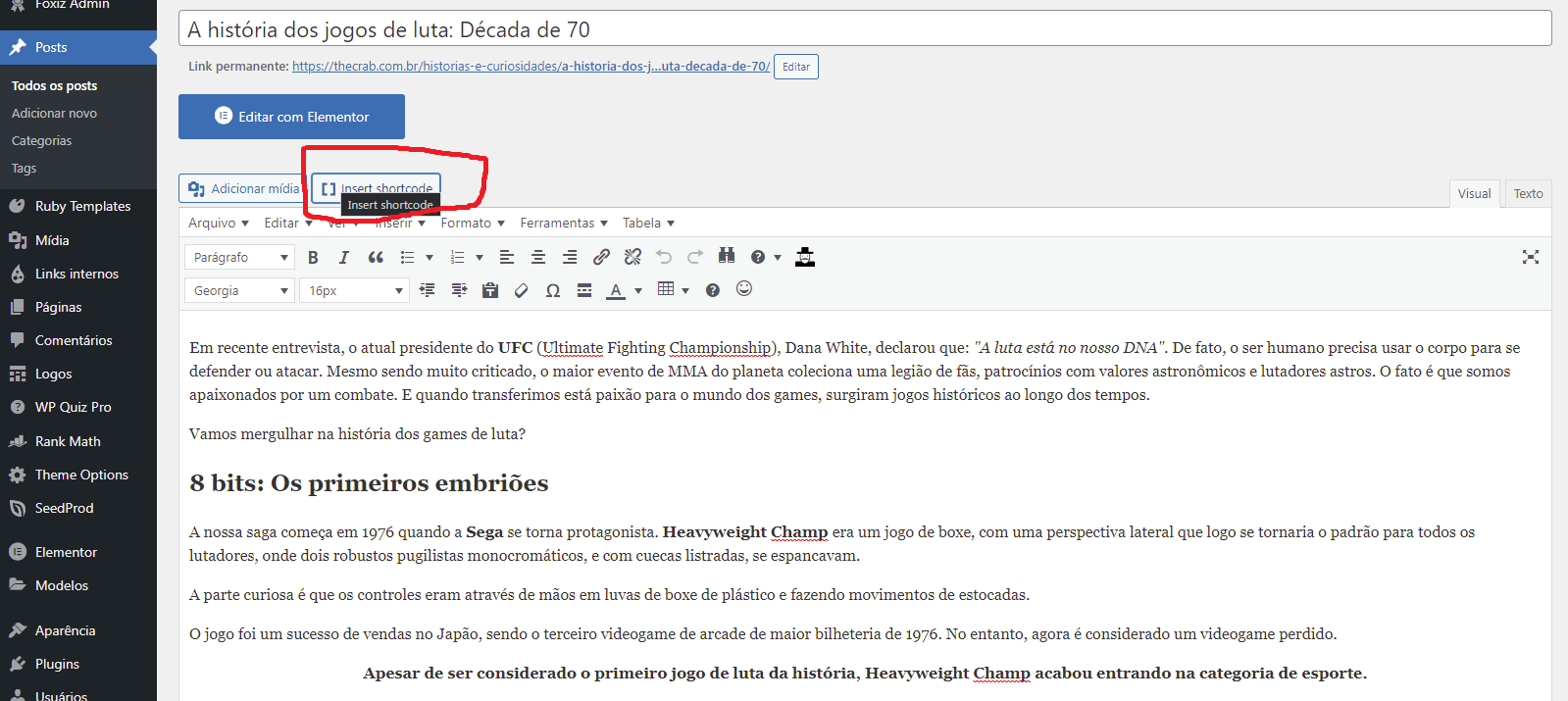
Task: Apply italic formatting
Action: pyautogui.click(x=344, y=258)
